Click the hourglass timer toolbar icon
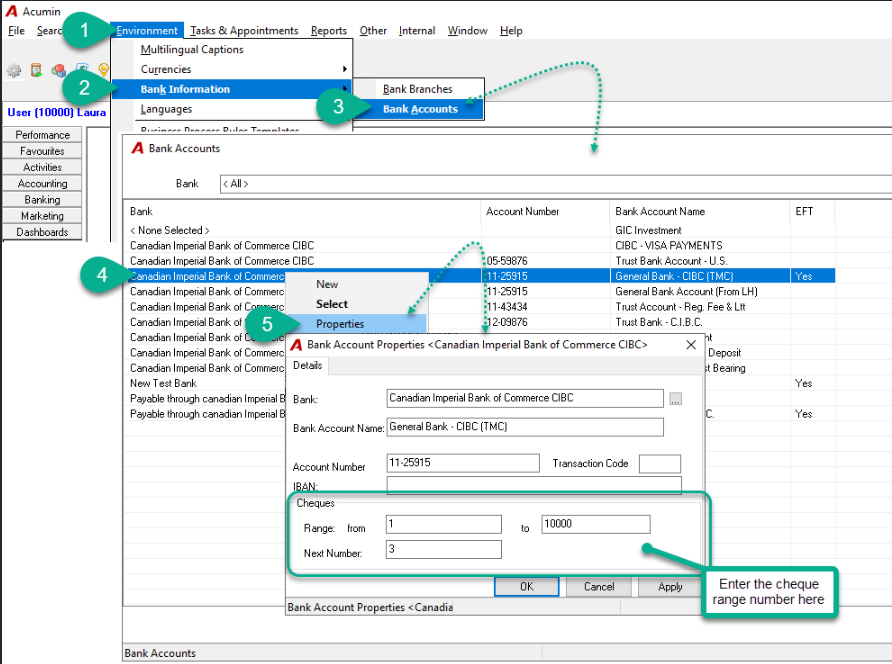 pos(36,71)
